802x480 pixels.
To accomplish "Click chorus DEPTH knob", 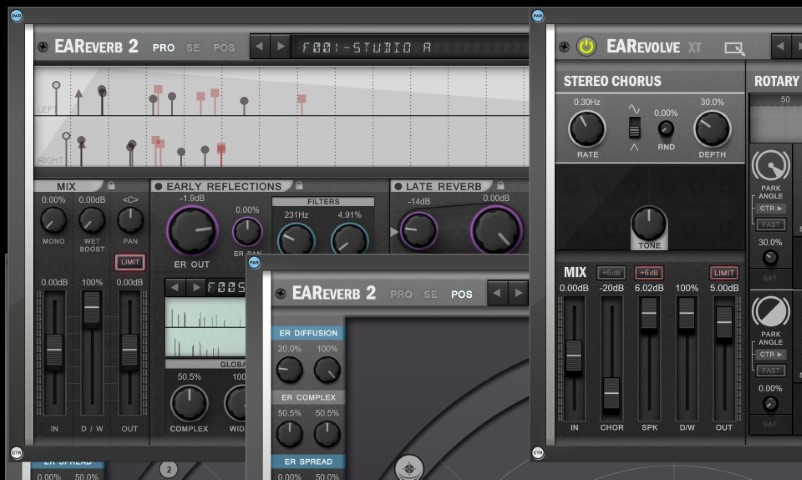I will coord(712,129).
